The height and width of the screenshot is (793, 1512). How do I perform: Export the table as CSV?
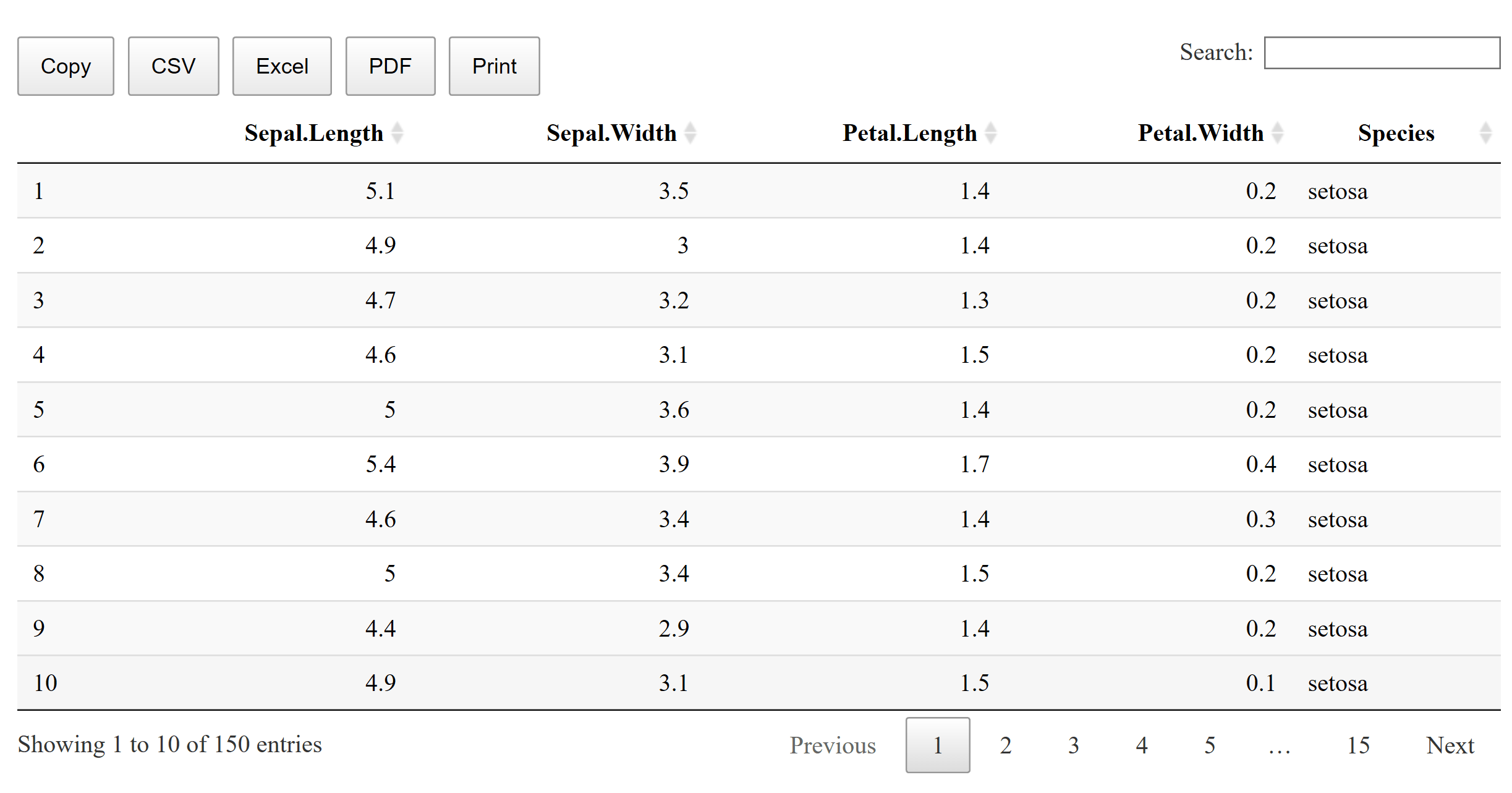click(x=173, y=66)
